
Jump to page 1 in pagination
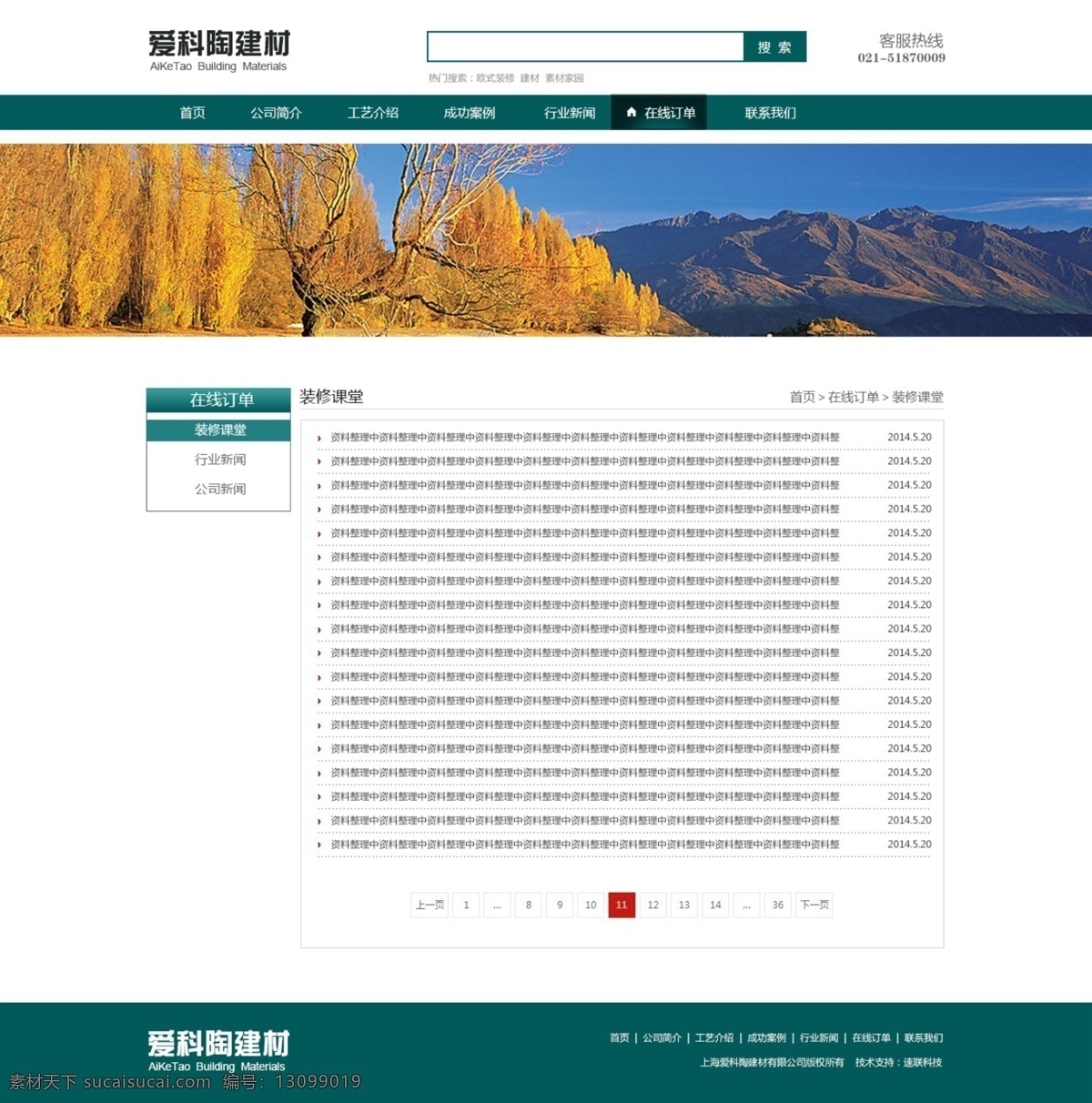tap(466, 905)
